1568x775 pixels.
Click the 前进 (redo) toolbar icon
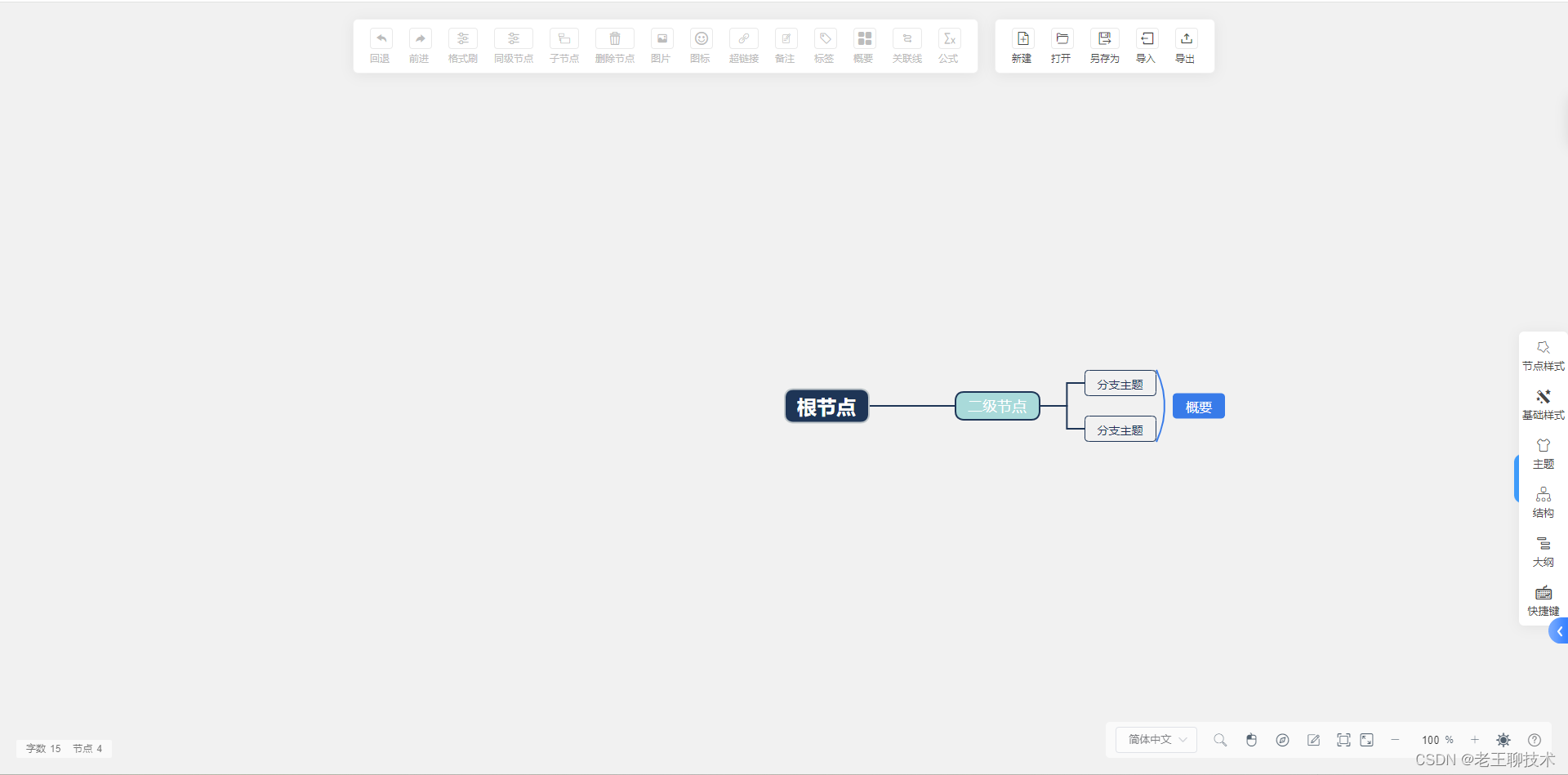420,38
